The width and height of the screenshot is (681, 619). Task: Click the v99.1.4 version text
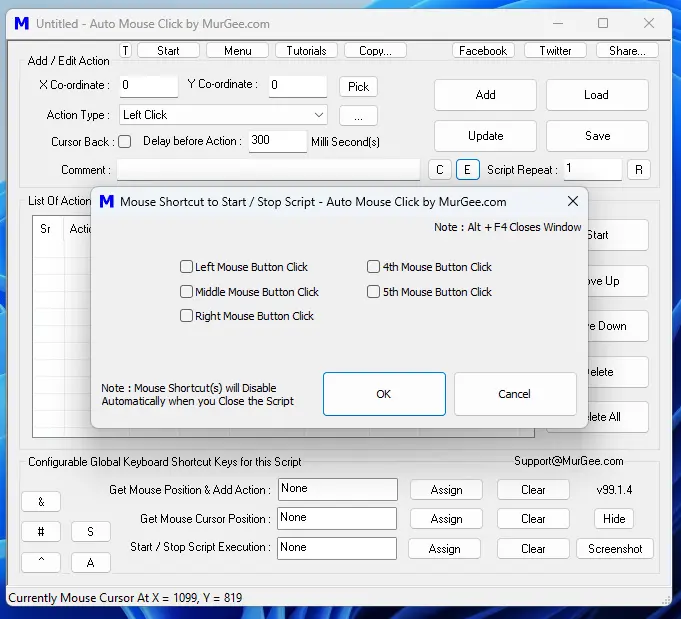click(x=614, y=490)
